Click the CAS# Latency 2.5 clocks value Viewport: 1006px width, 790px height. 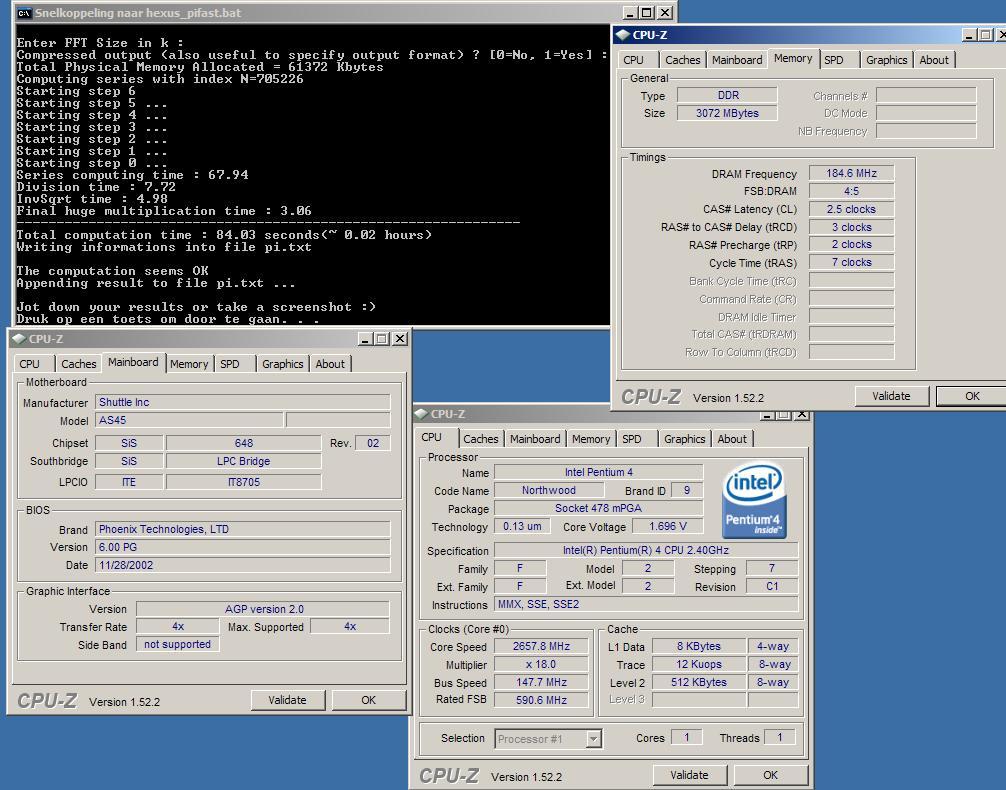(x=851, y=209)
